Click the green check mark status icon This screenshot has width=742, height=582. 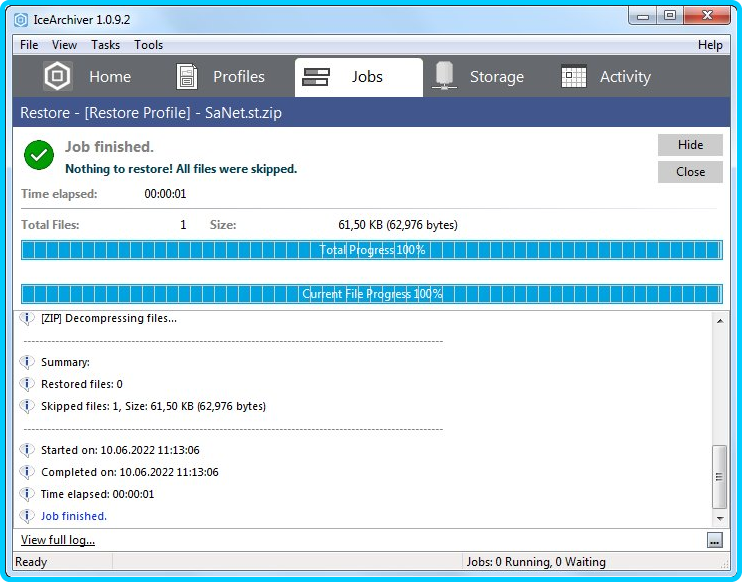click(39, 155)
